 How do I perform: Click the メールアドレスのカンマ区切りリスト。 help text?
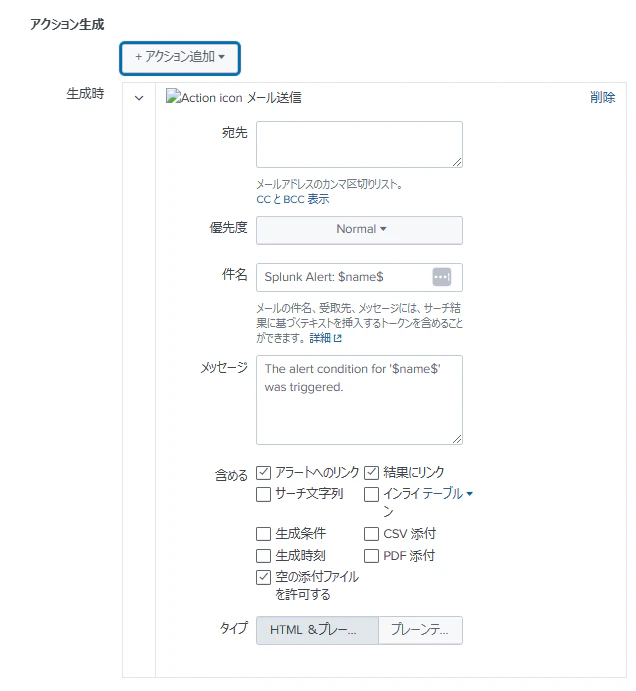330,184
